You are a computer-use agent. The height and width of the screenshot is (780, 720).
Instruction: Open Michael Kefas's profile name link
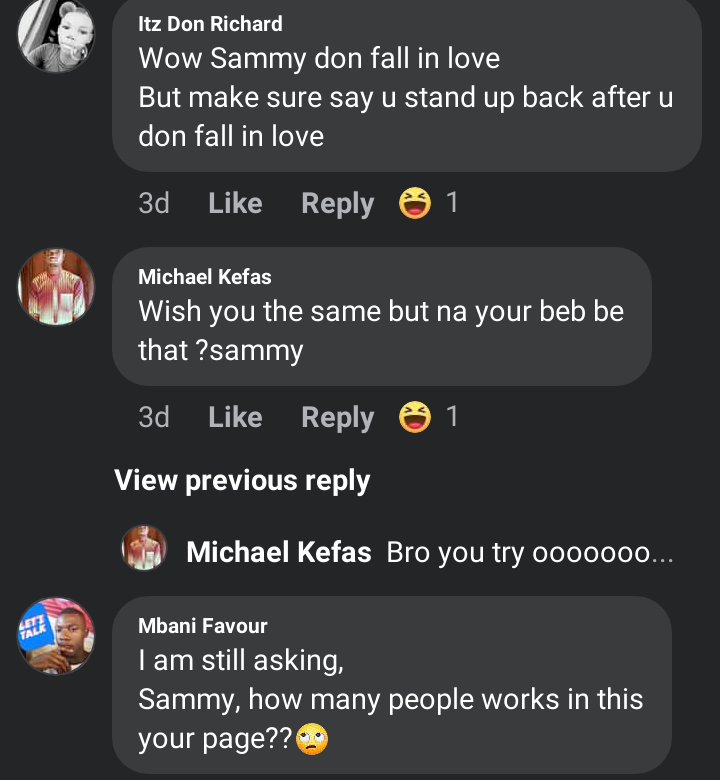coord(204,277)
